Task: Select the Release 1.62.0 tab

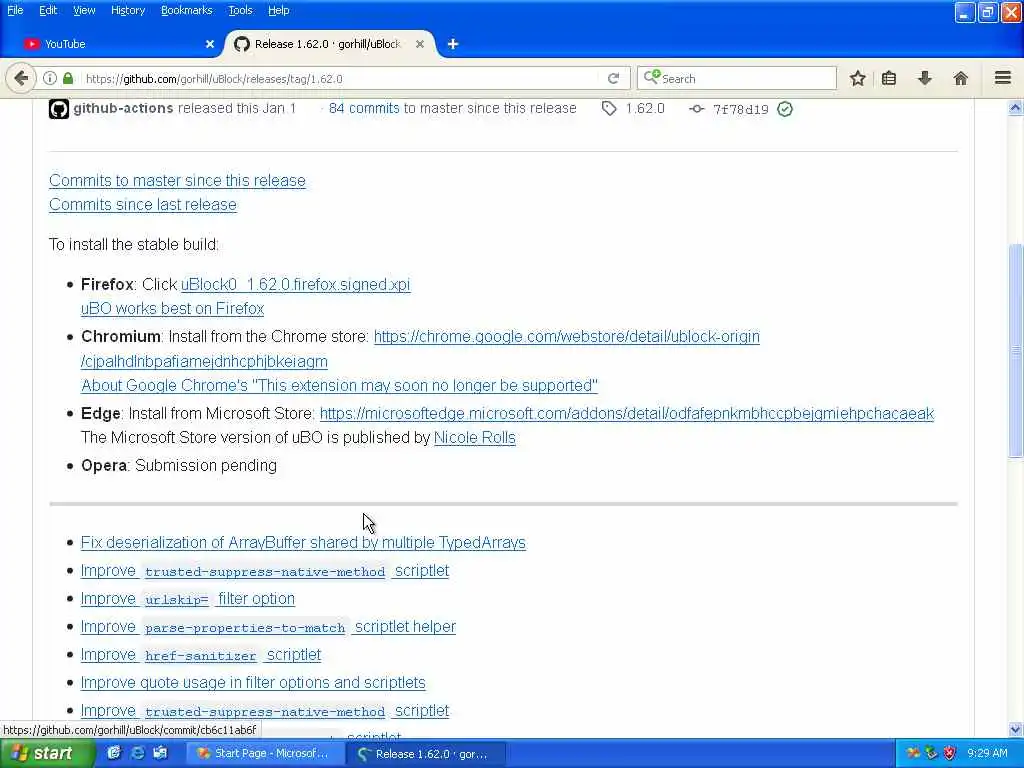Action: (x=330, y=44)
